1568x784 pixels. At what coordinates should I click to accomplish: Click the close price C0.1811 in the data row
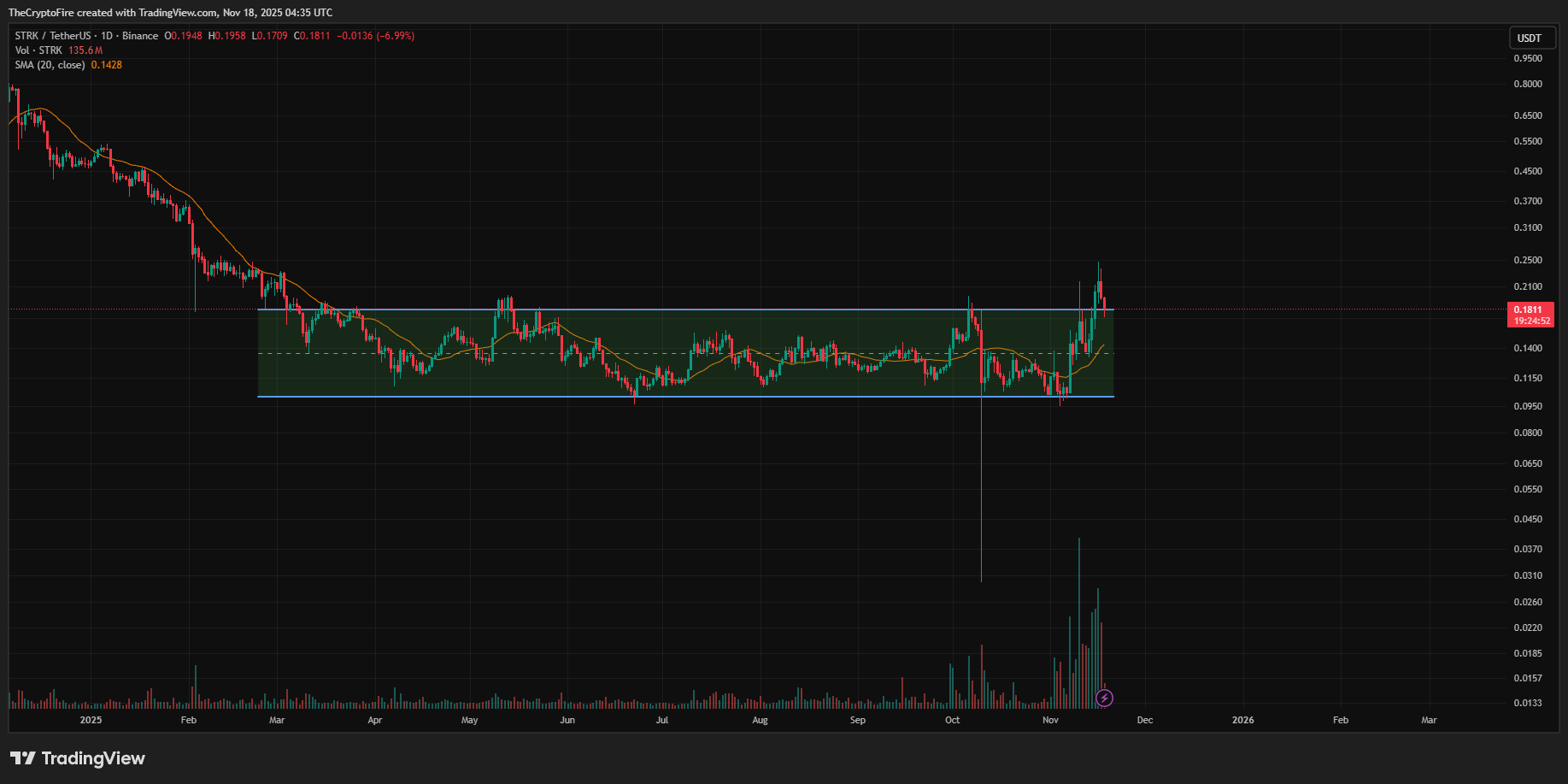coord(310,36)
